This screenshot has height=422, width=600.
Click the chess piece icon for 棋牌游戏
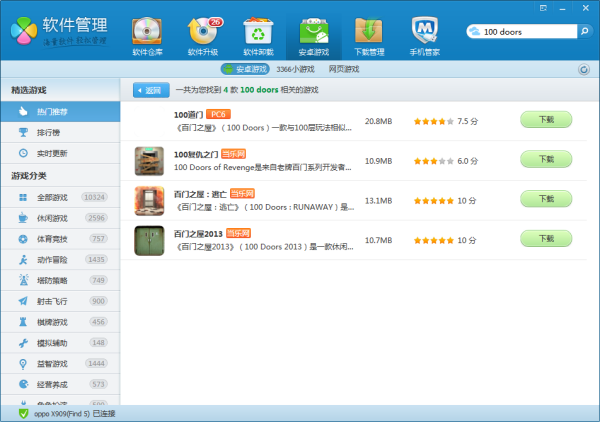23,322
